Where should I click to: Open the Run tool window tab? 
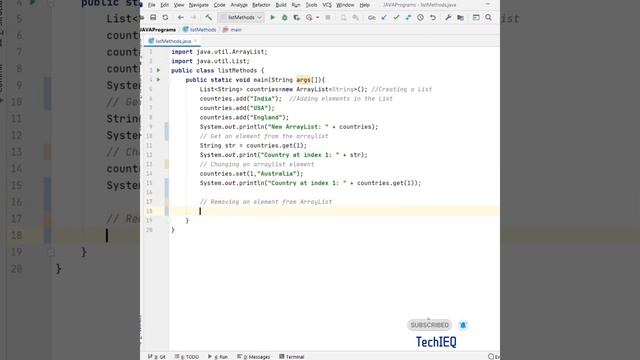[218, 357]
